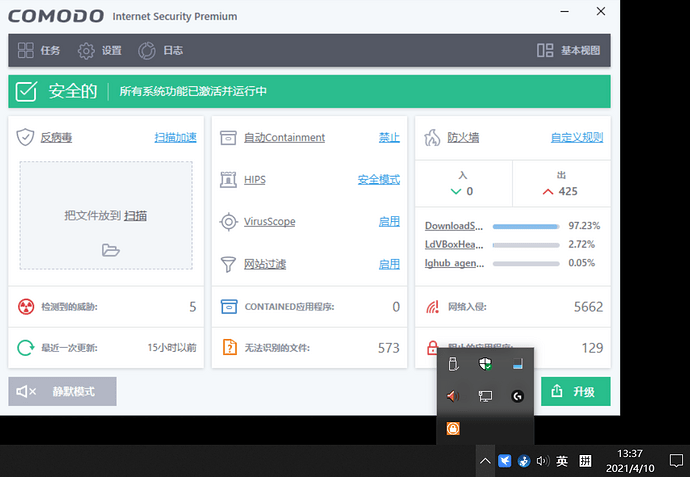Click the detected threats value 5

coord(192,307)
